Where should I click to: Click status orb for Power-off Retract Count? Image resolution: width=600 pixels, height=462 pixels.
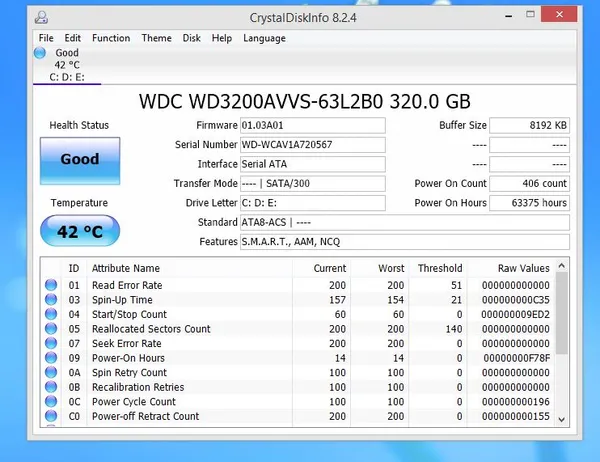(51, 416)
